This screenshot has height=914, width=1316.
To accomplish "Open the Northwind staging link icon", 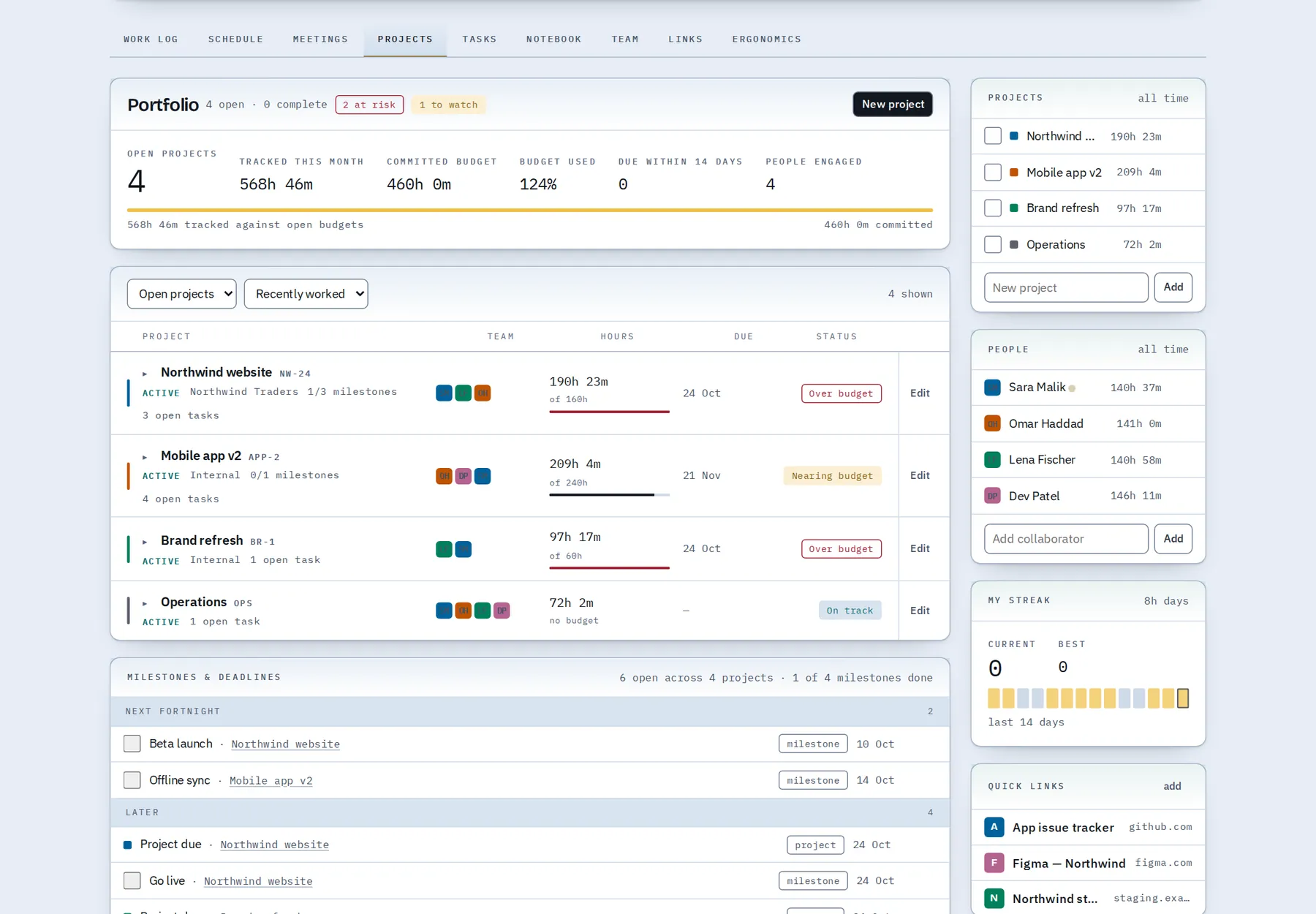I will pos(994,899).
